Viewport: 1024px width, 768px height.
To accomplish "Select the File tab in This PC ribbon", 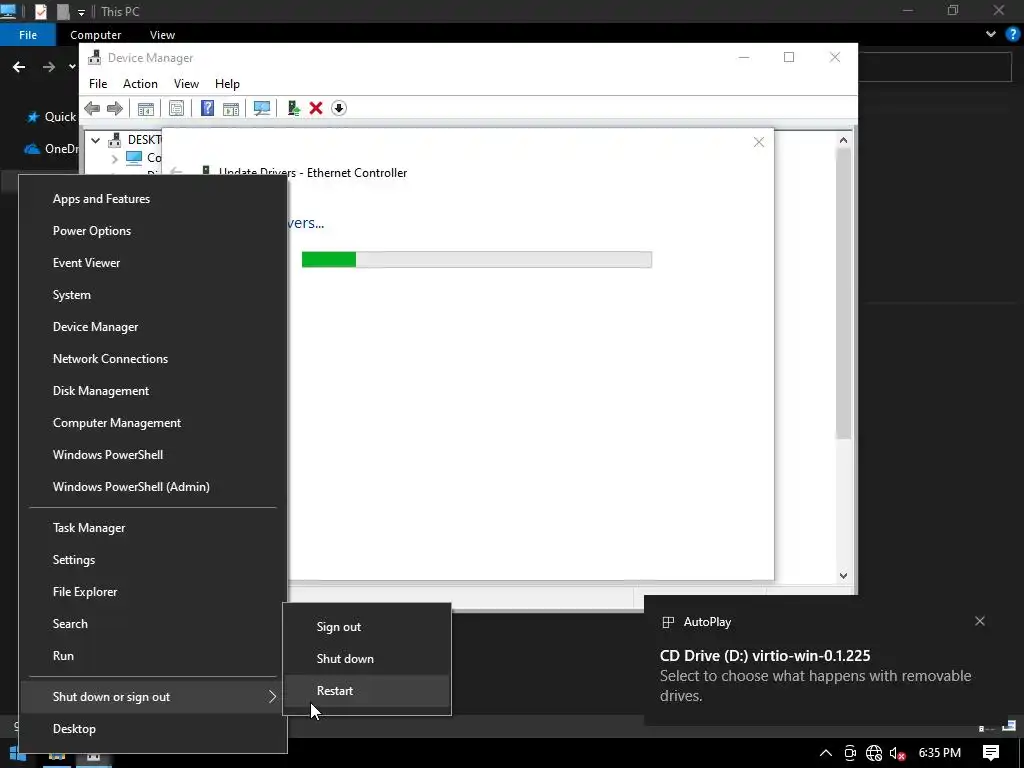I will pyautogui.click(x=28, y=35).
